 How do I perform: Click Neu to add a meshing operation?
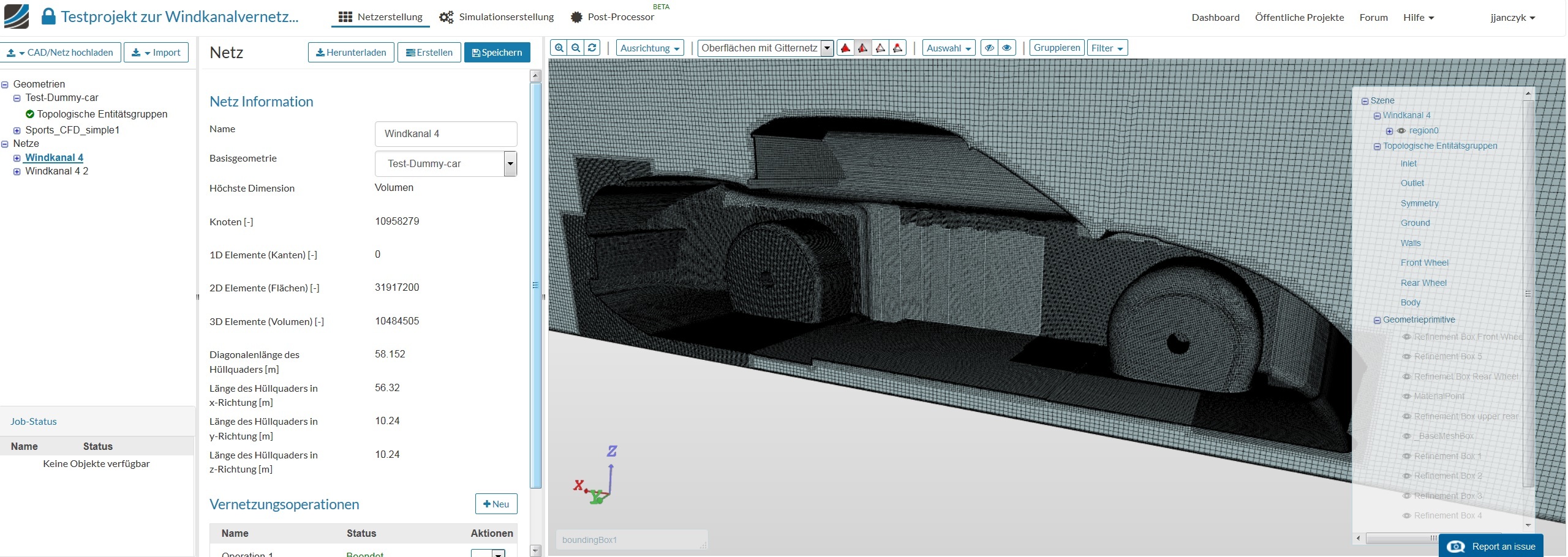[x=496, y=504]
